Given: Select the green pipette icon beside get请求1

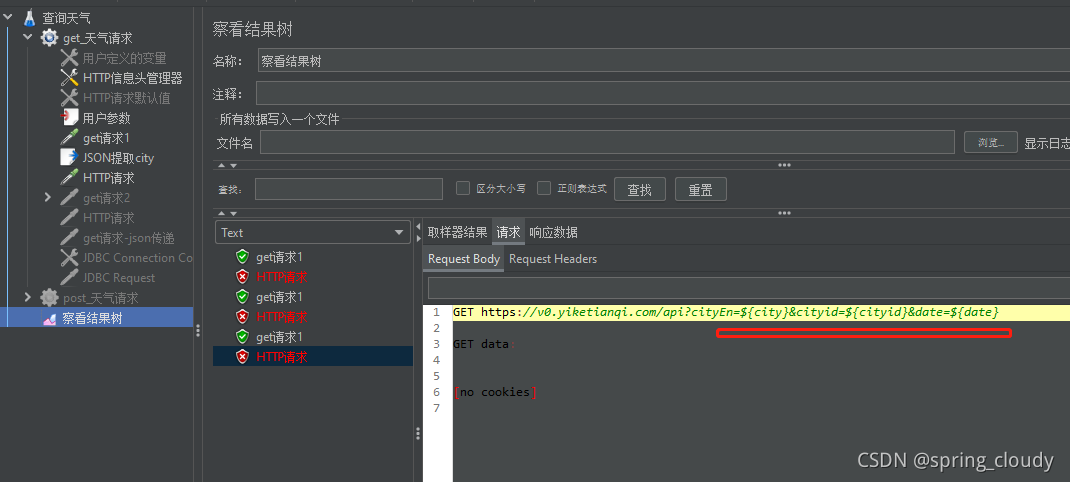Looking at the screenshot, I should [70, 138].
